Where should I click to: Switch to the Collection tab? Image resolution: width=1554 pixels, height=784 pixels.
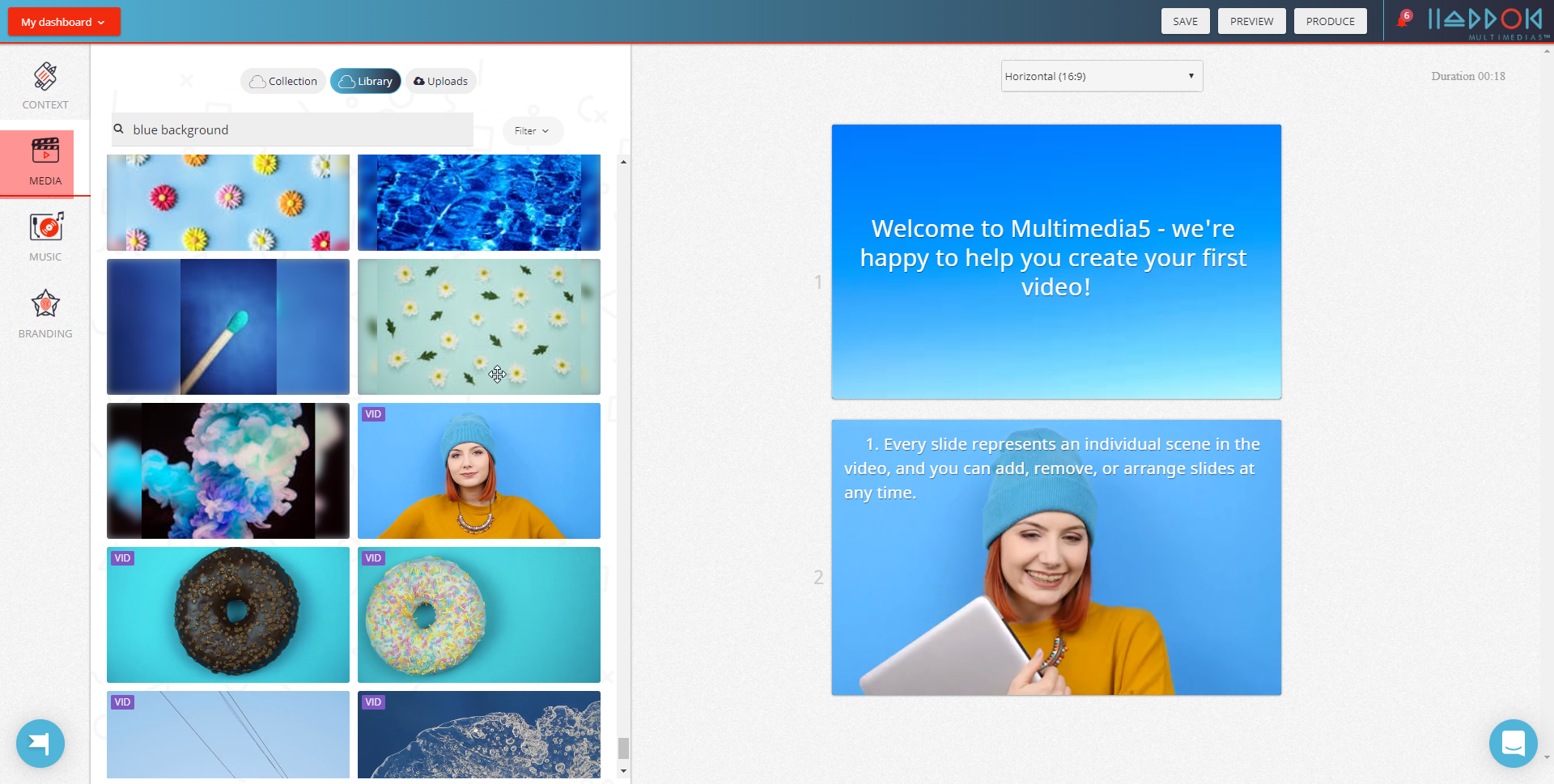point(283,81)
